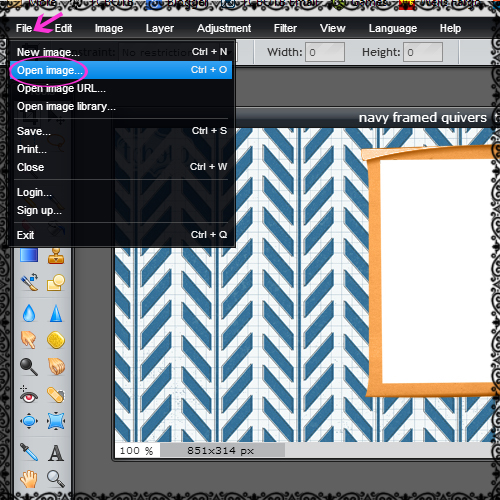Viewport: 500px width, 500px height.
Task: Select the yellow Sponge tool
Action: click(56, 340)
